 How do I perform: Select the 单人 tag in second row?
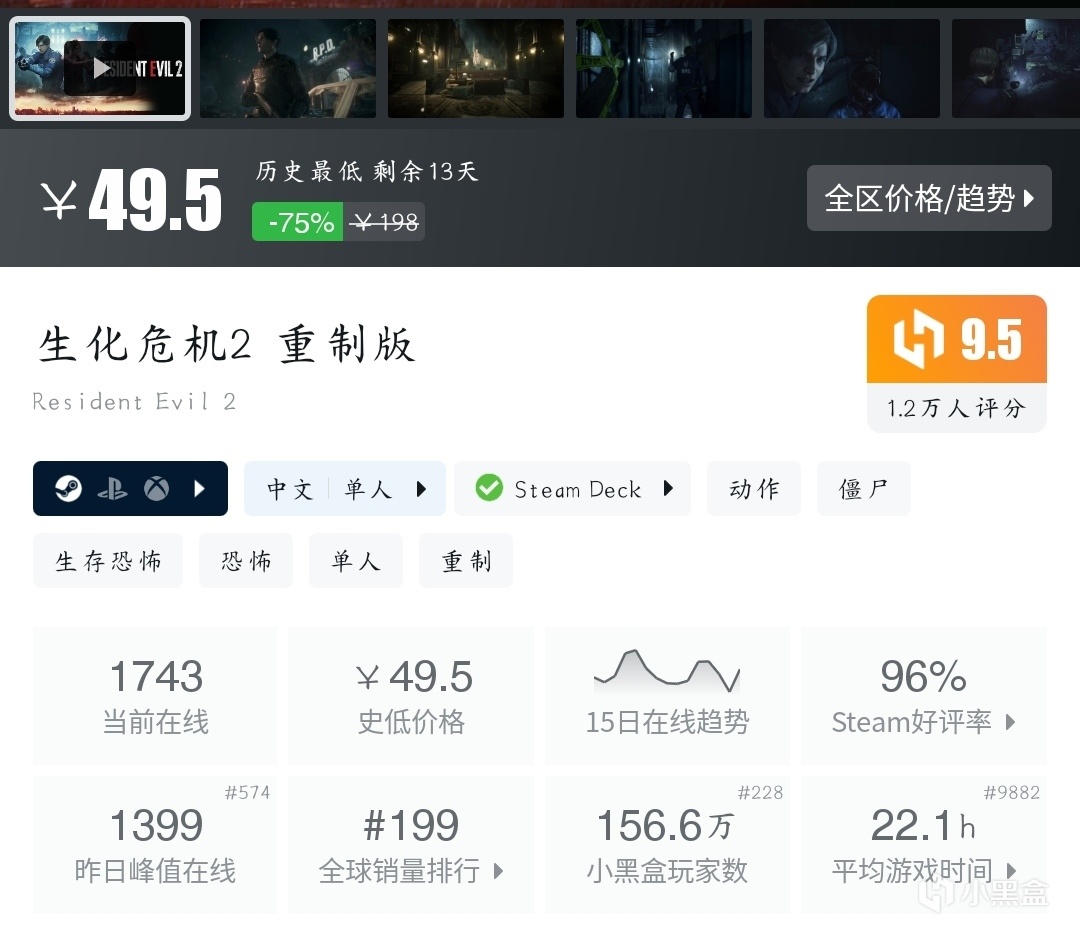(355, 561)
